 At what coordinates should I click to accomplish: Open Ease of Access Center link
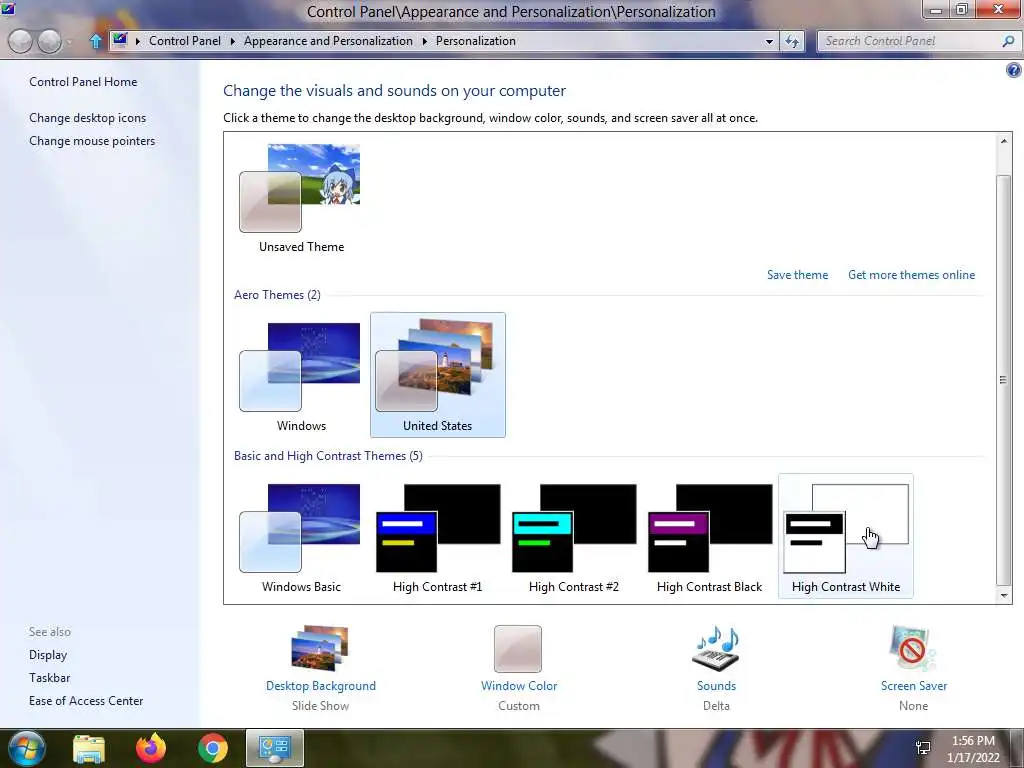coord(86,700)
